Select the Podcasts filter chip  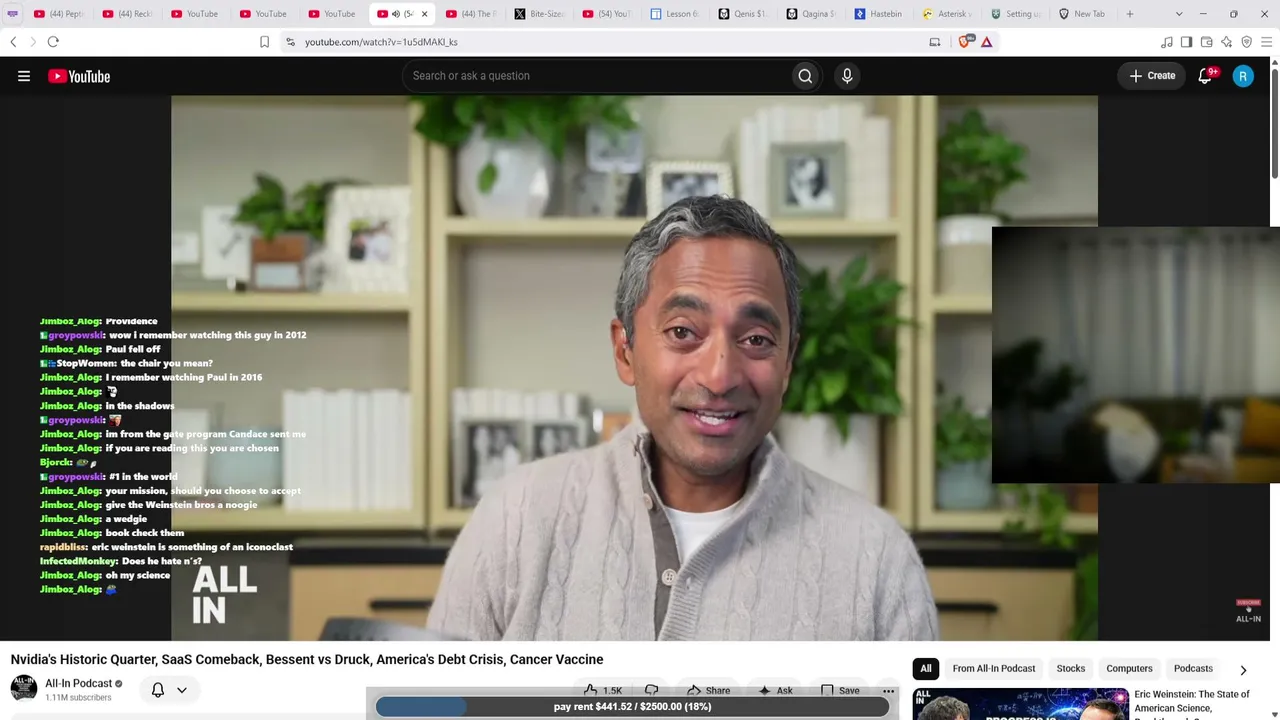tap(1193, 669)
